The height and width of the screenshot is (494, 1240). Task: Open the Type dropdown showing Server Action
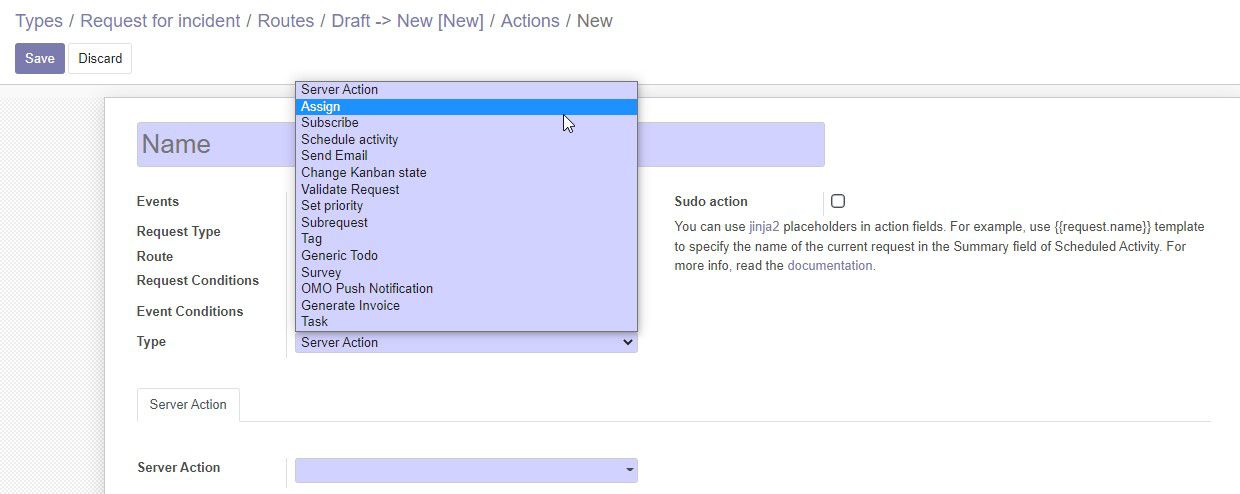[466, 342]
